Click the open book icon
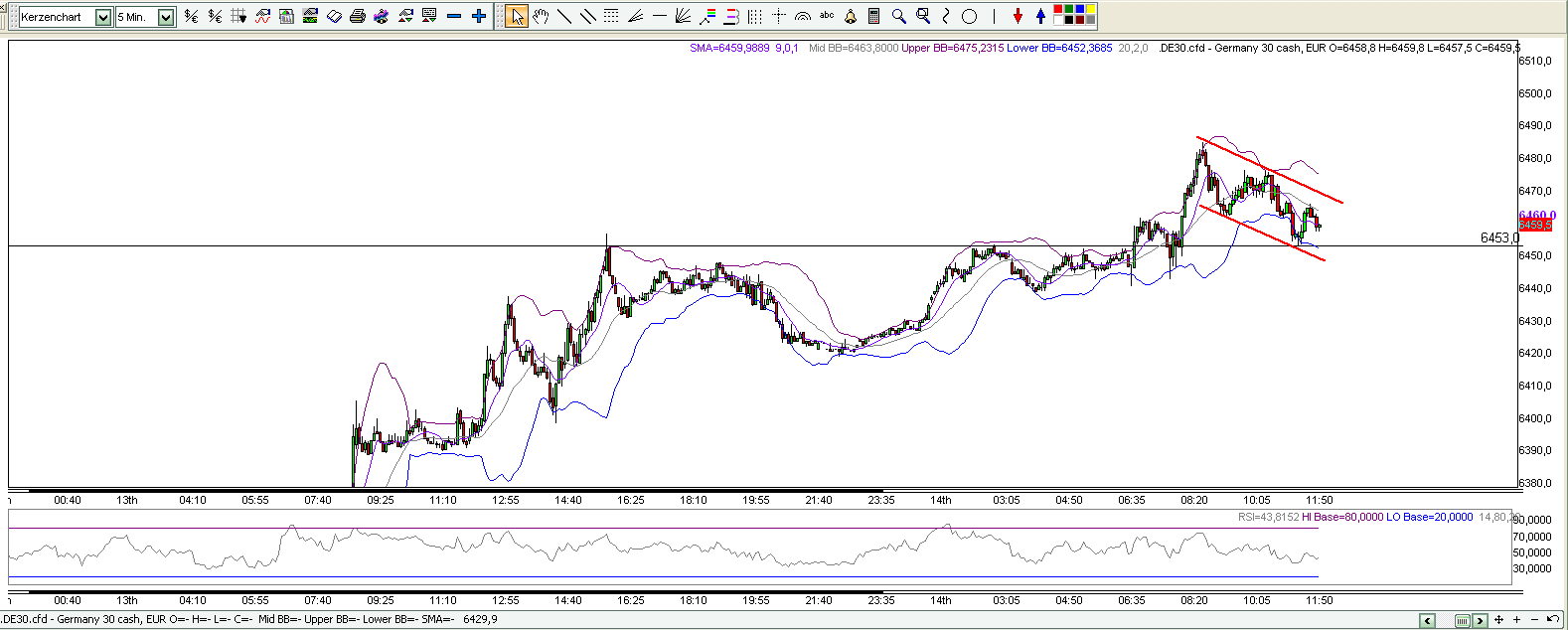Image resolution: width=1568 pixels, height=630 pixels. point(334,16)
